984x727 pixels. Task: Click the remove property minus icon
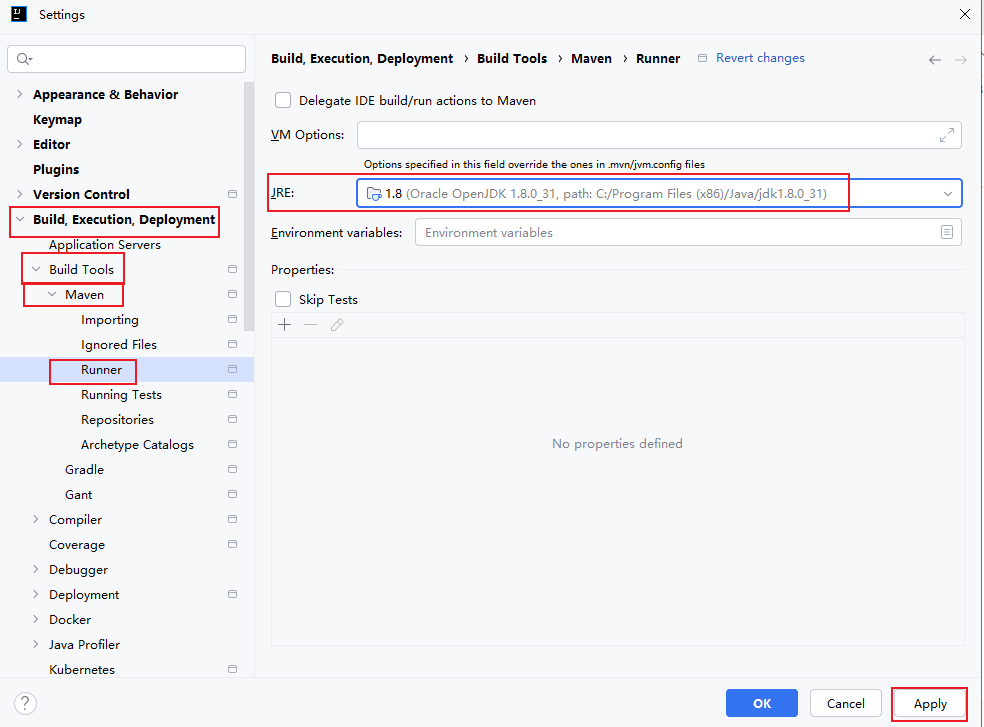(311, 325)
